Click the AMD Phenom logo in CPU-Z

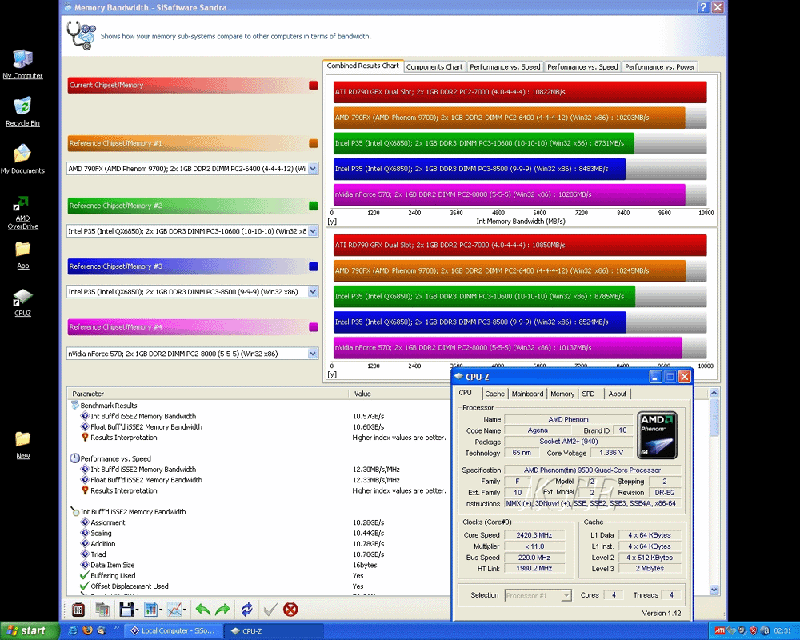coord(658,435)
